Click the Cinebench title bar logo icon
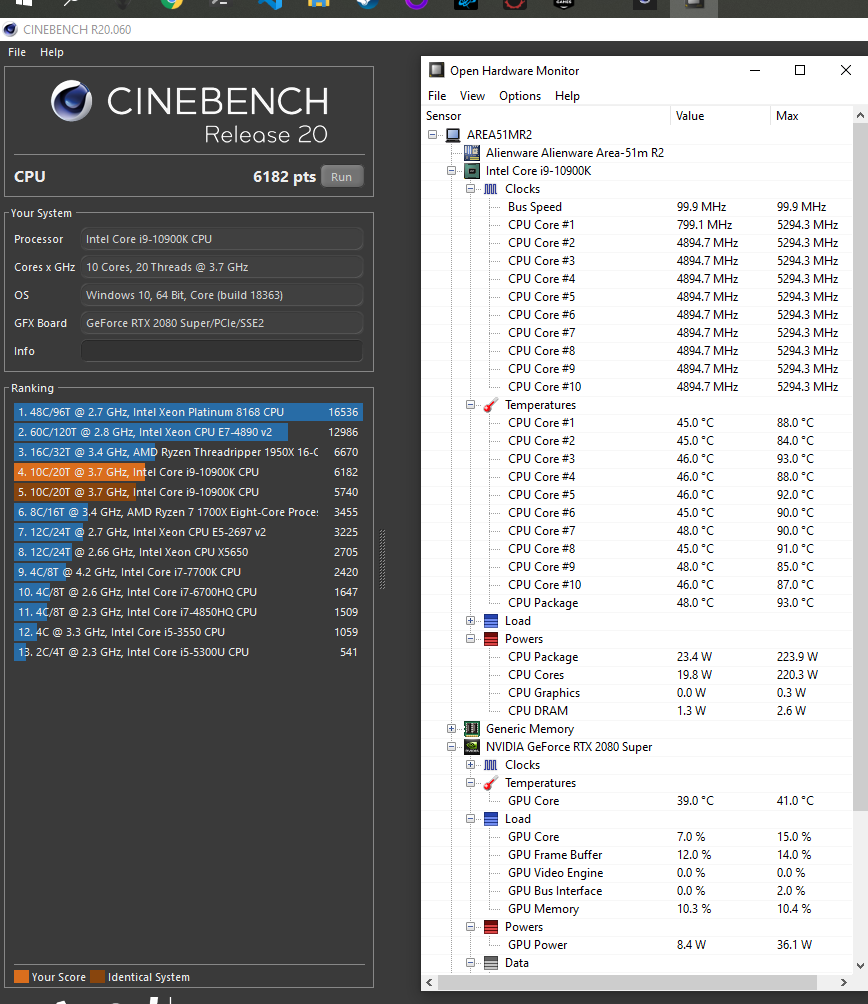 (10, 29)
